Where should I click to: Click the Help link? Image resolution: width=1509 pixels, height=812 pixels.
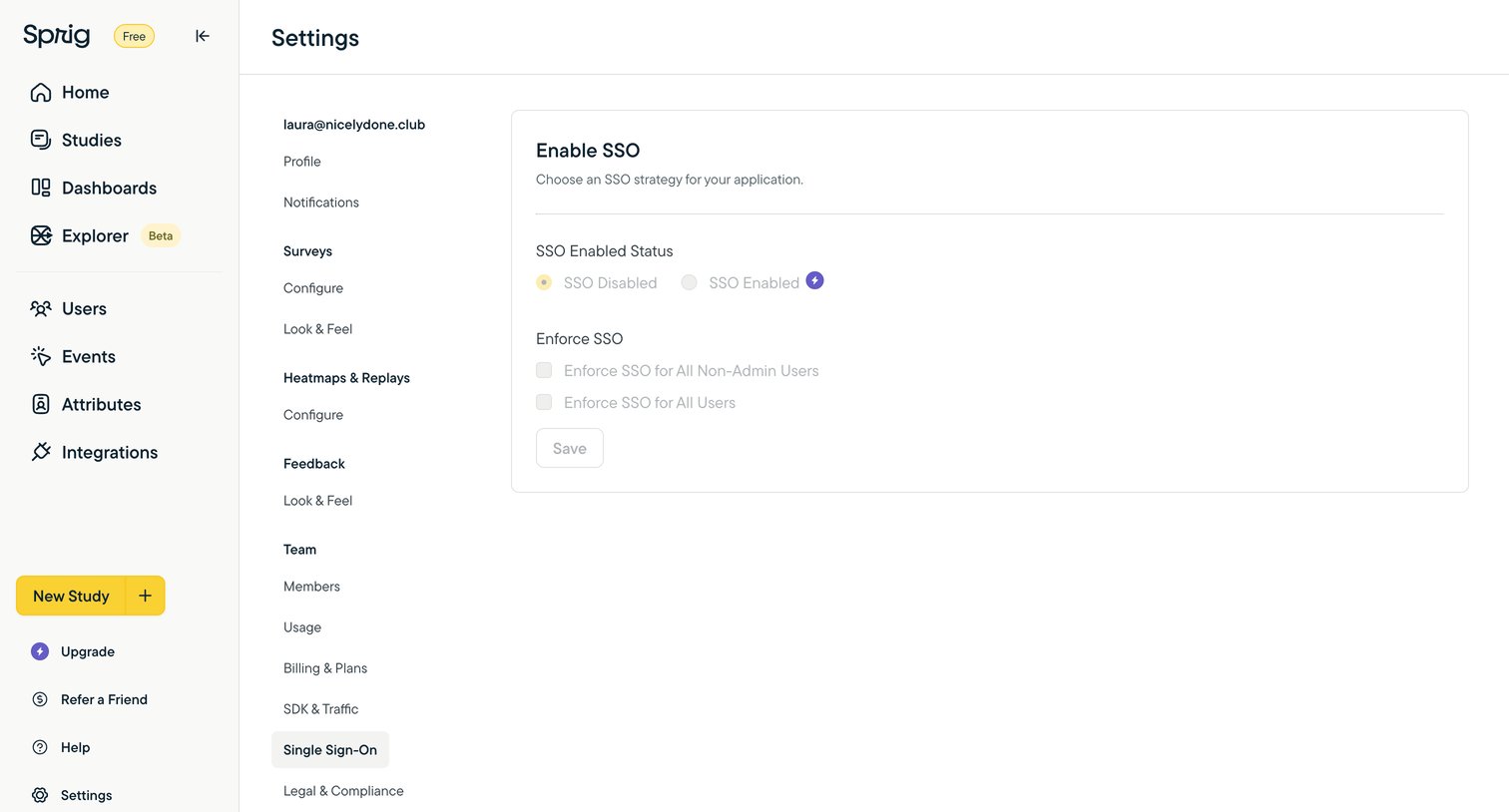click(x=75, y=747)
